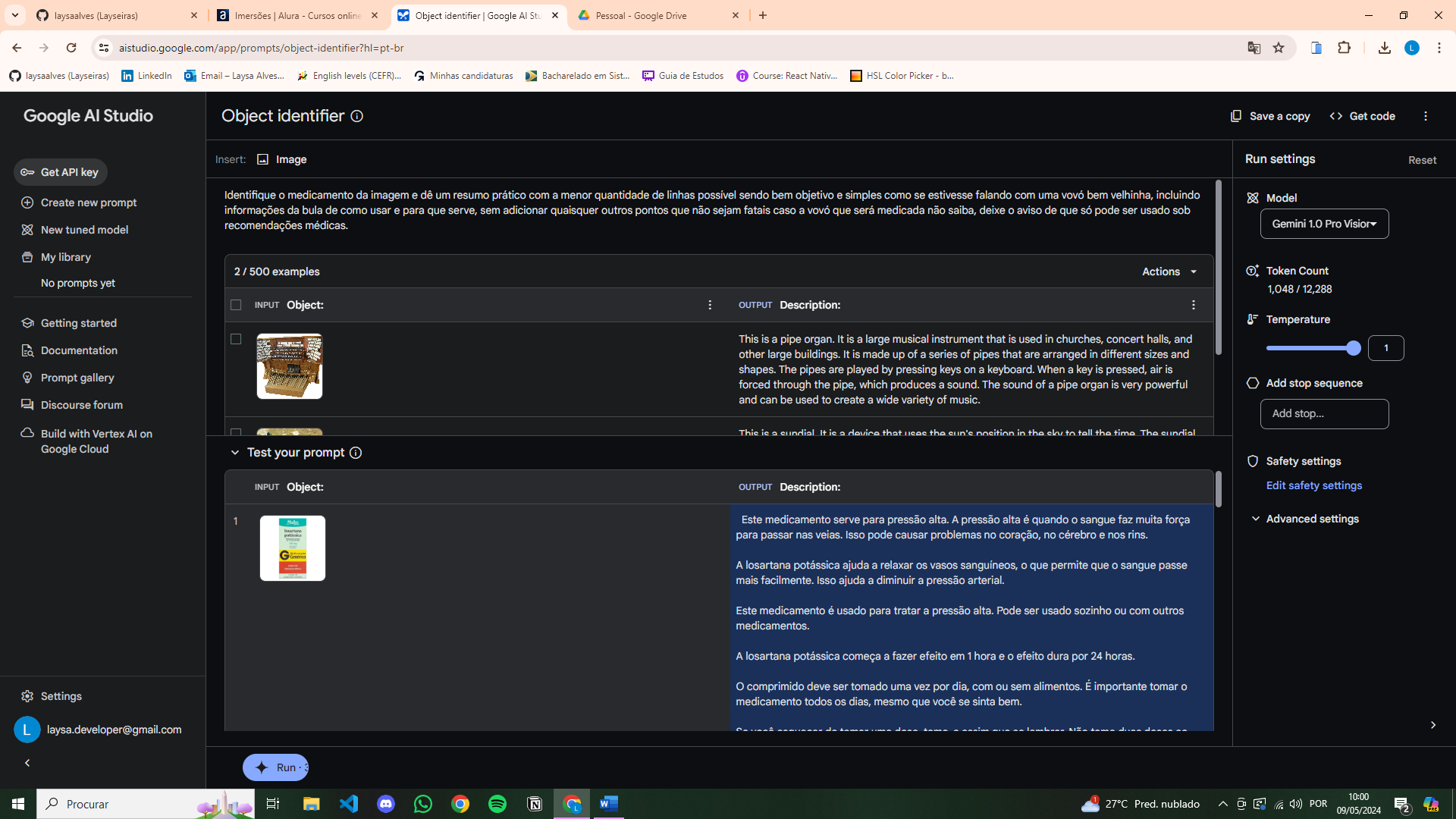Open the three-dot menu beside Get code
The height and width of the screenshot is (819, 1456).
(x=1426, y=116)
